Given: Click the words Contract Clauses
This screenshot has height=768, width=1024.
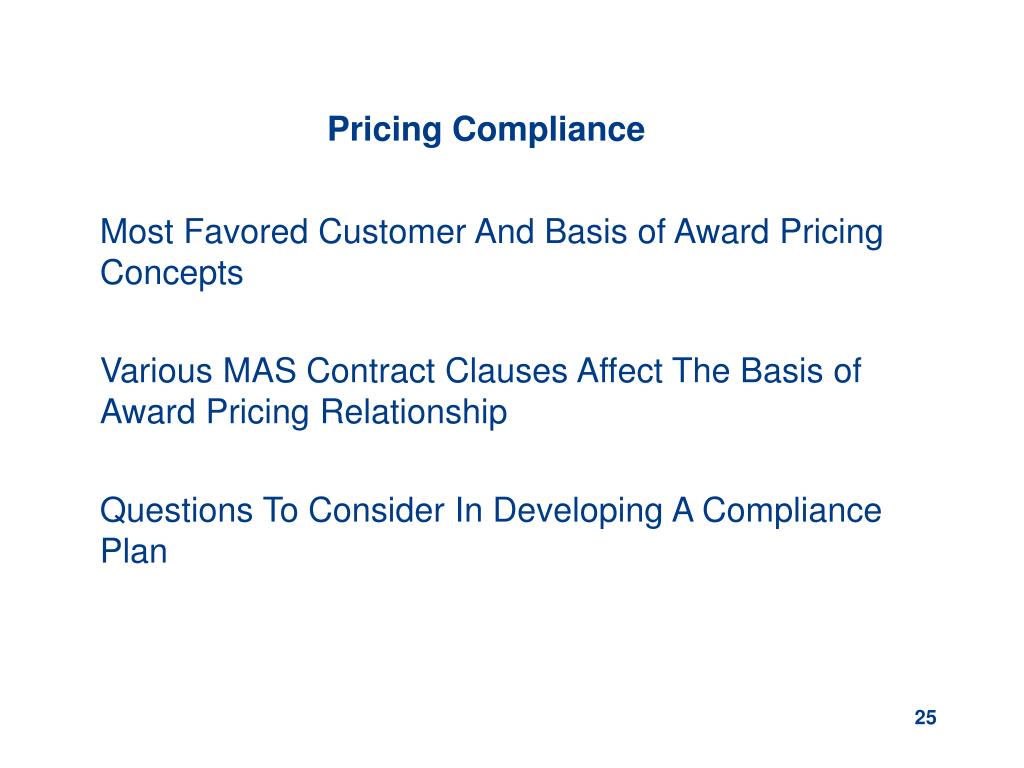Looking at the screenshot, I should 436,371.
